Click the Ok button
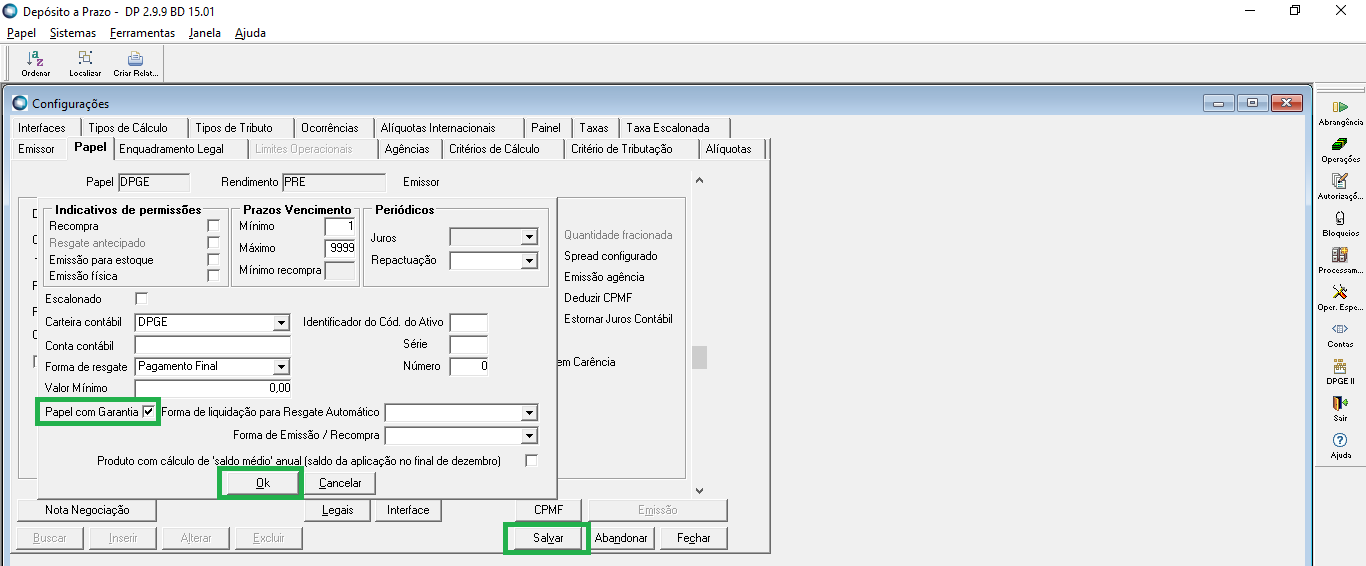This screenshot has height=566, width=1366. (x=262, y=483)
